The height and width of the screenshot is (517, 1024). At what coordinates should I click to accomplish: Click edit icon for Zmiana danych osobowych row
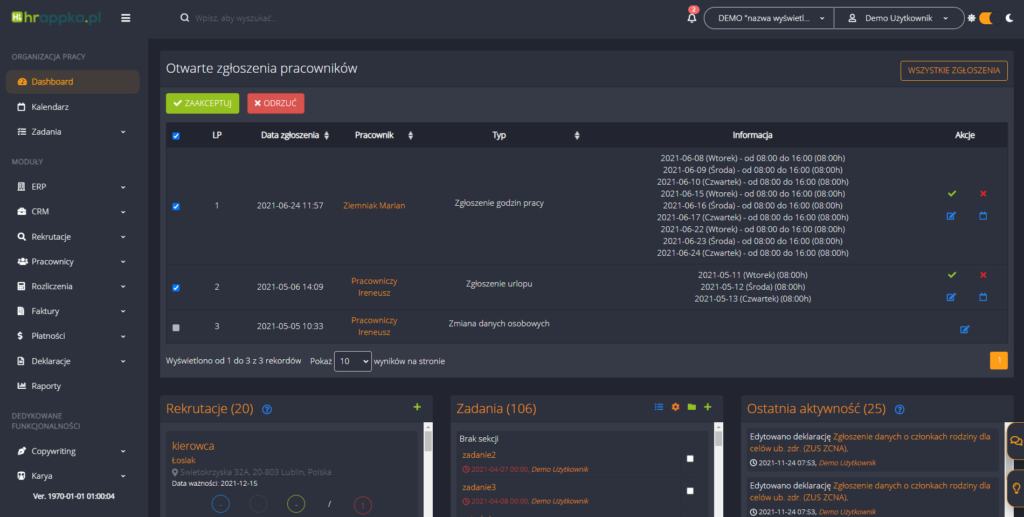(x=965, y=329)
